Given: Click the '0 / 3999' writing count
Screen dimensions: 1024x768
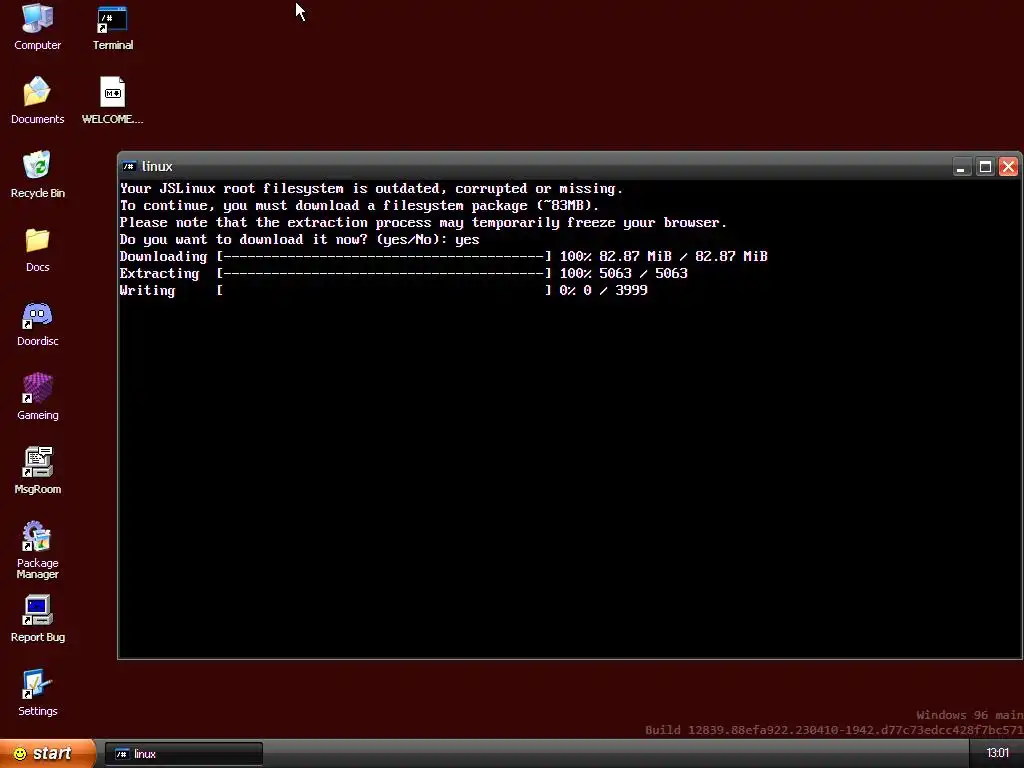Looking at the screenshot, I should (x=615, y=291).
